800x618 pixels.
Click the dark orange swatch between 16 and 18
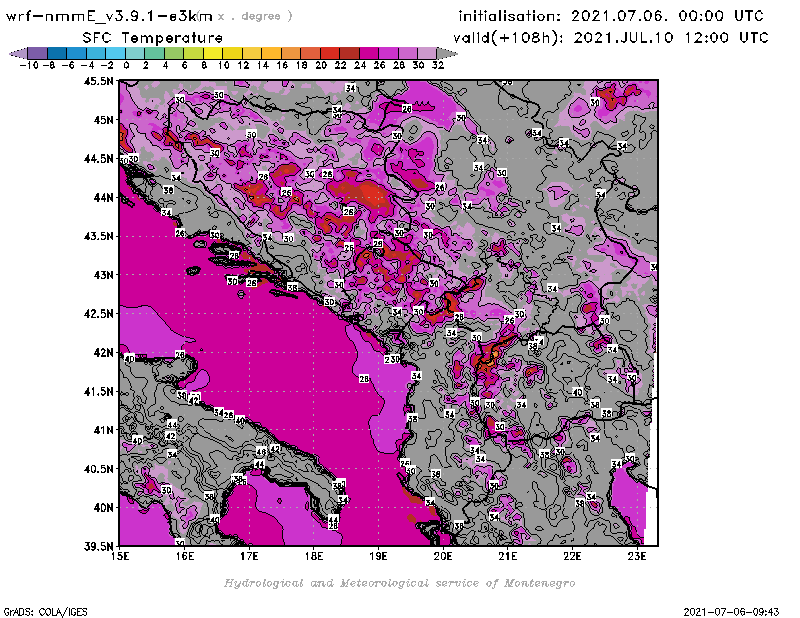(x=291, y=53)
